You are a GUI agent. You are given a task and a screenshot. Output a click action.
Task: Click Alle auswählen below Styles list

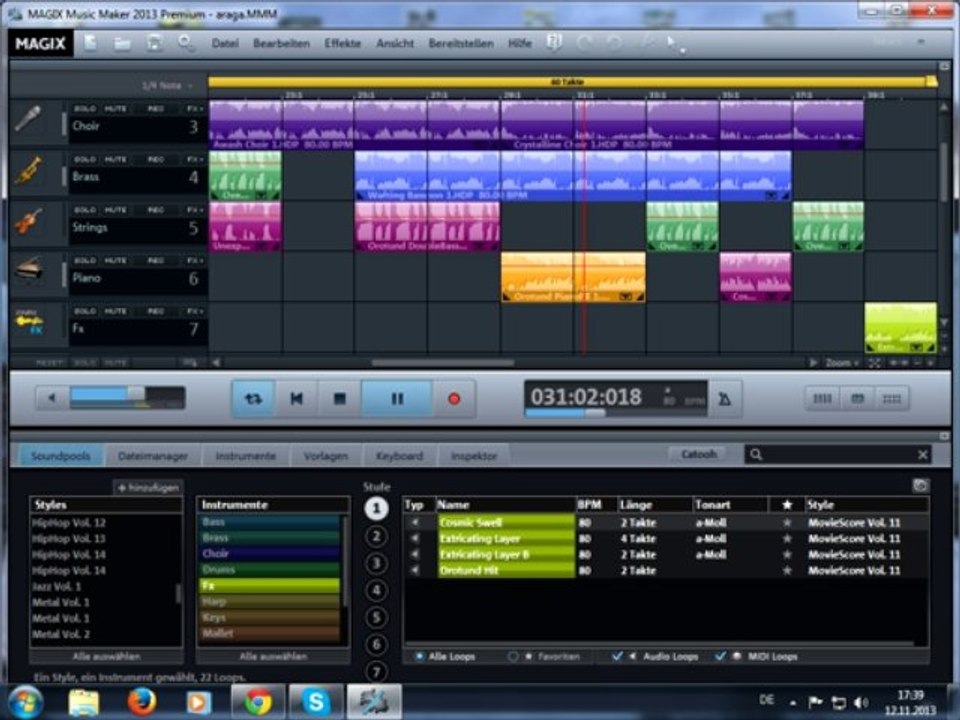click(107, 656)
